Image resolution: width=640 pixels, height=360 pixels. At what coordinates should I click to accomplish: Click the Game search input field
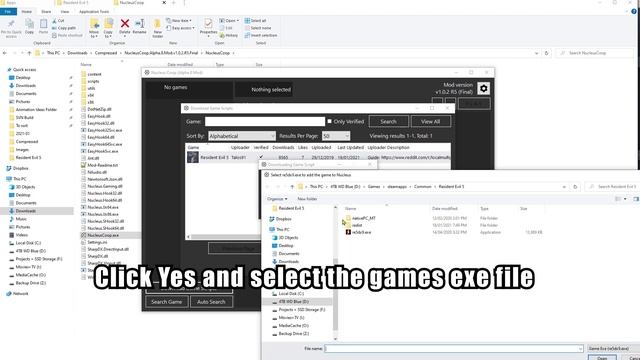point(265,121)
